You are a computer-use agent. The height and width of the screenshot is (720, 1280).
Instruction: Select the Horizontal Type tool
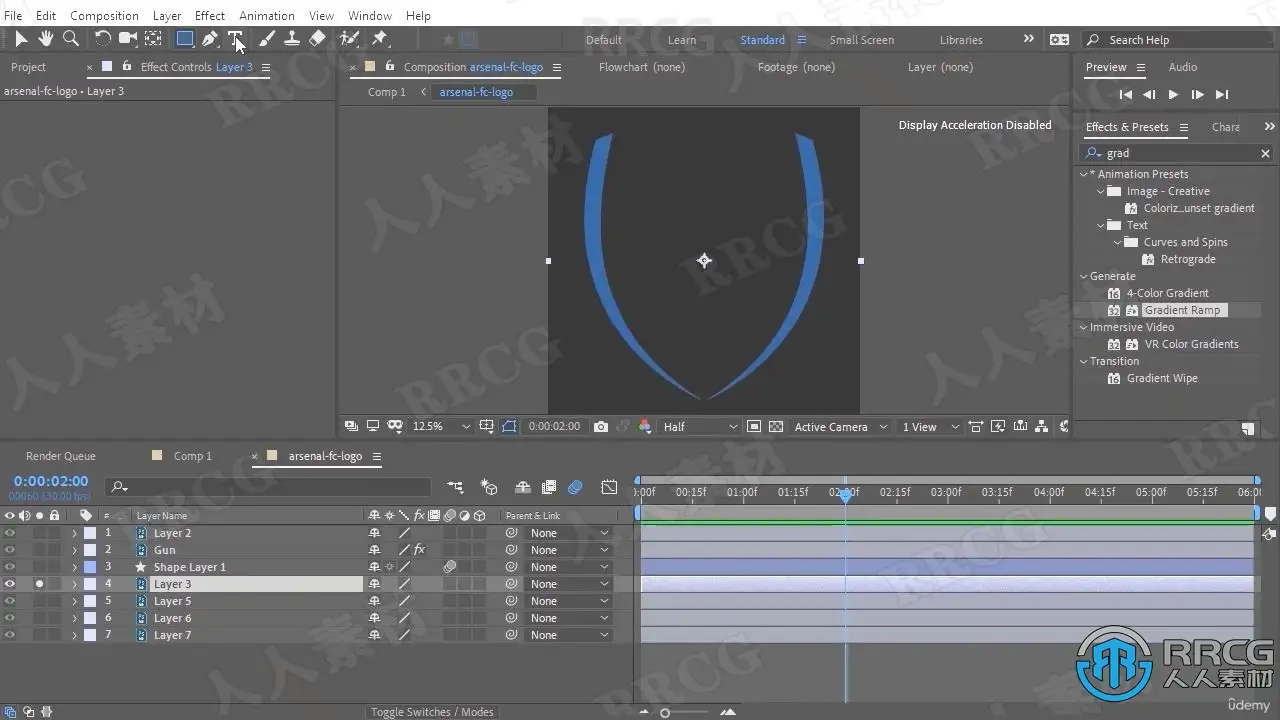(x=236, y=39)
